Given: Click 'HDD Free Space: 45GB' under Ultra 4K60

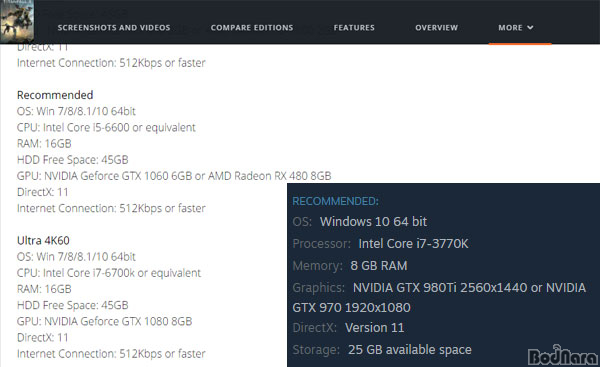Looking at the screenshot, I should (x=72, y=305).
